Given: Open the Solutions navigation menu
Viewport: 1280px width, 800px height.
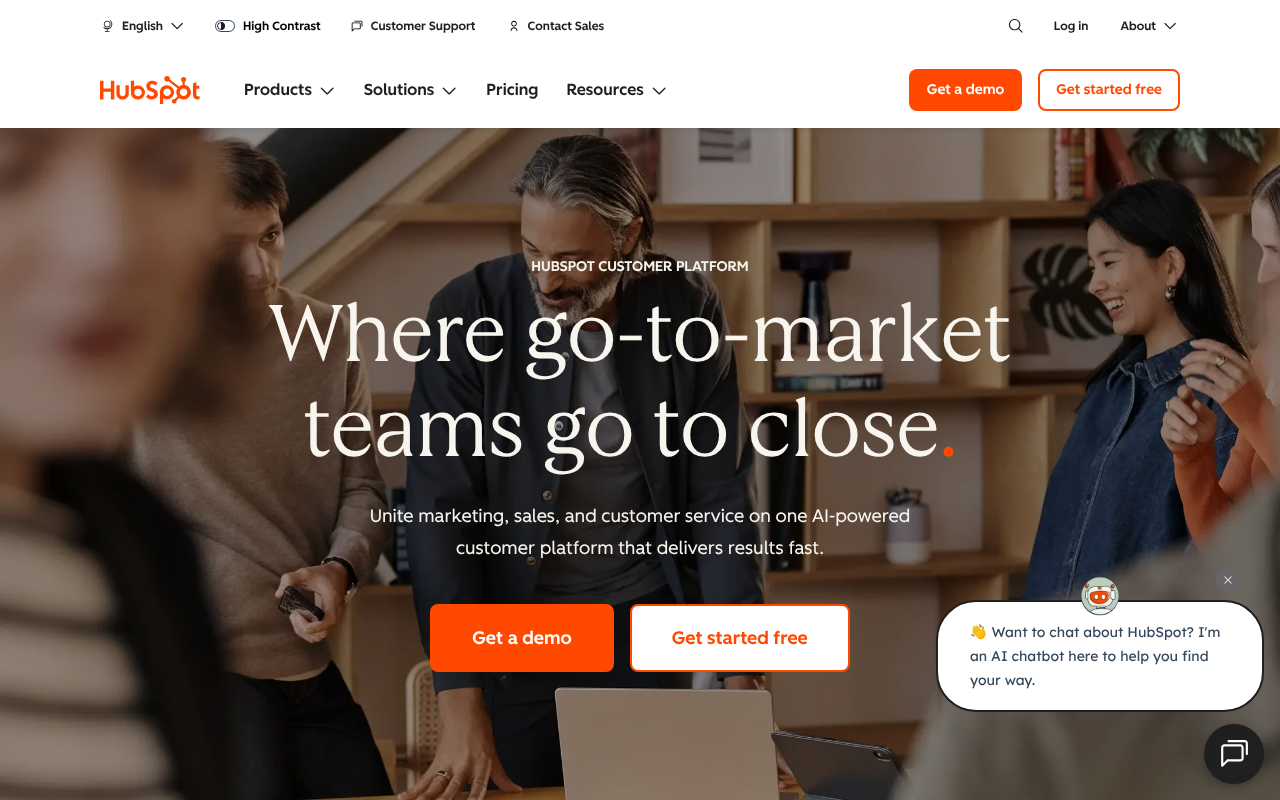Looking at the screenshot, I should pos(410,90).
